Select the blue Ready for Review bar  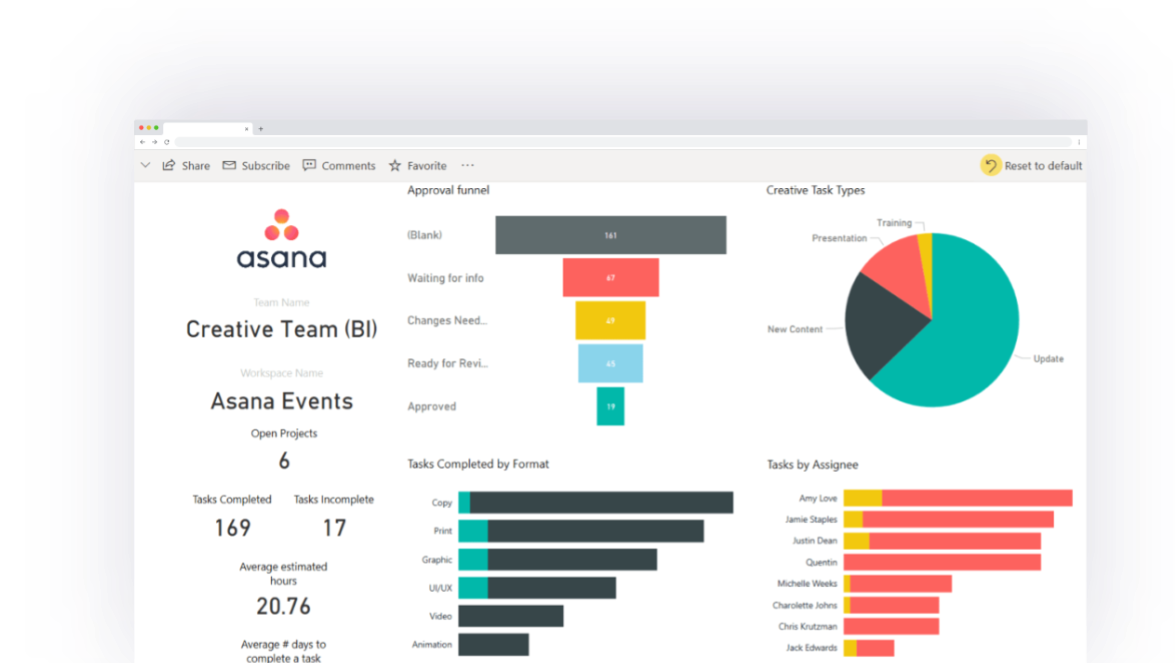611,363
